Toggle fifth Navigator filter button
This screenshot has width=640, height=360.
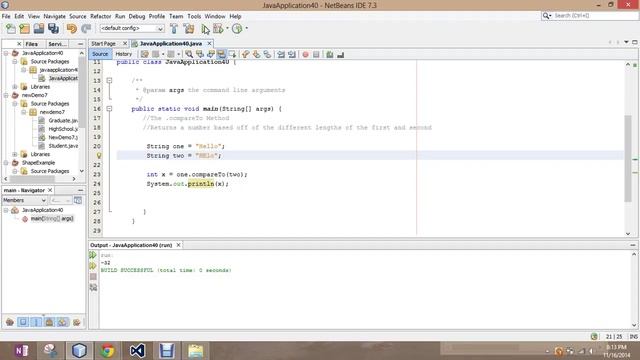62,322
